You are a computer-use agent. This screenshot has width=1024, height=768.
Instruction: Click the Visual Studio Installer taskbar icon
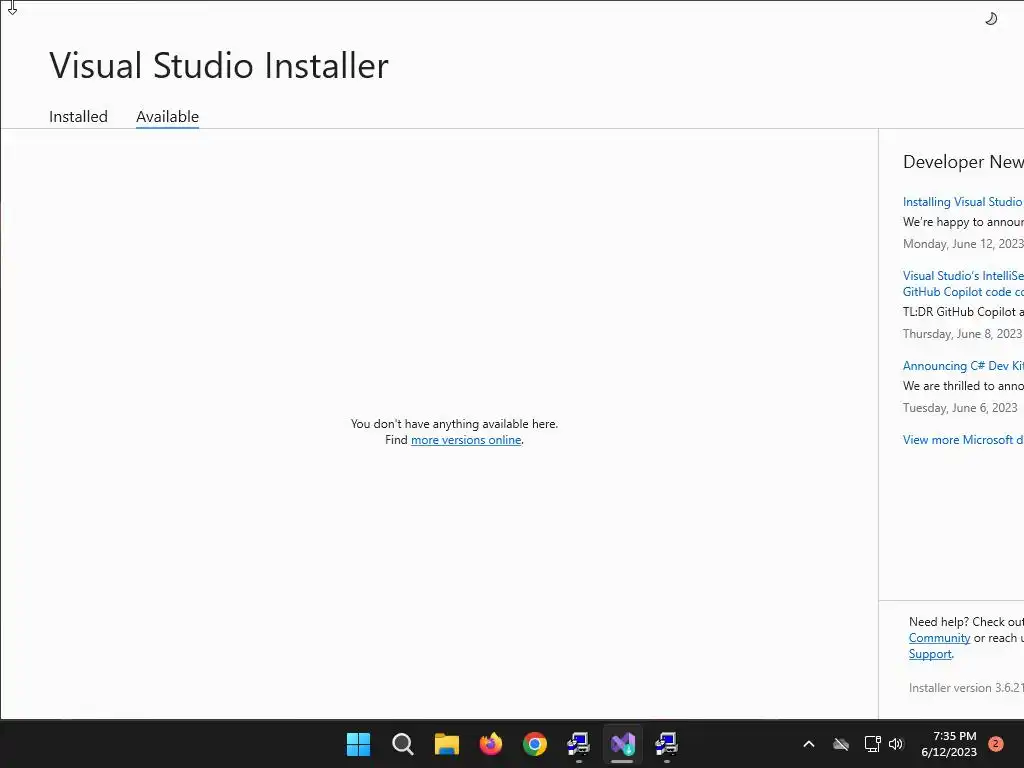[622, 744]
